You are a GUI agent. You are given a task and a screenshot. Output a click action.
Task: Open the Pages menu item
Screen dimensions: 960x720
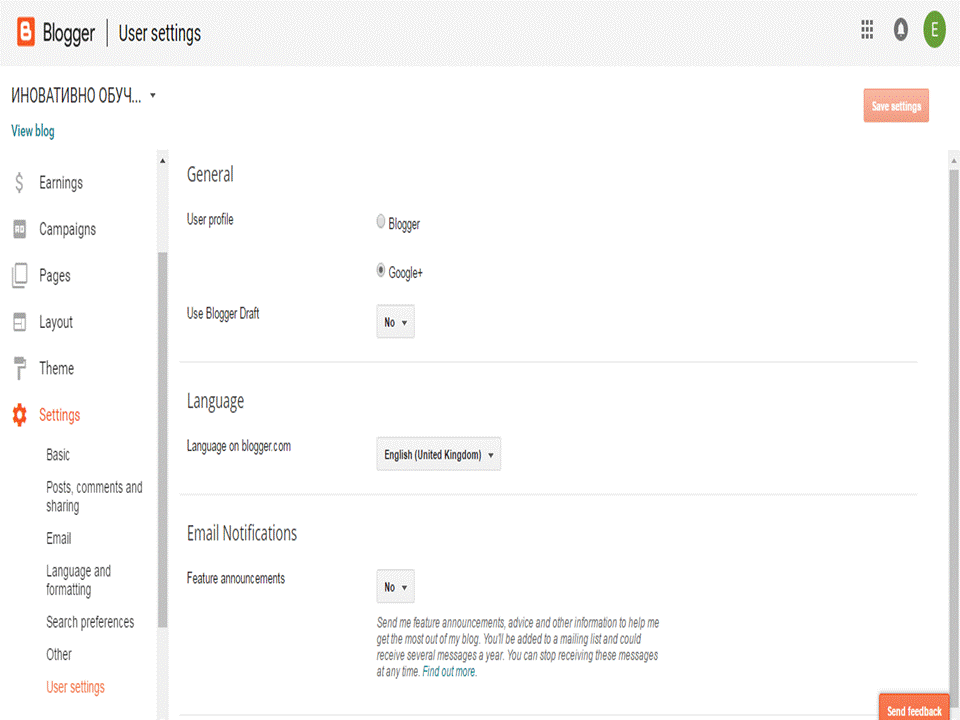(x=55, y=276)
